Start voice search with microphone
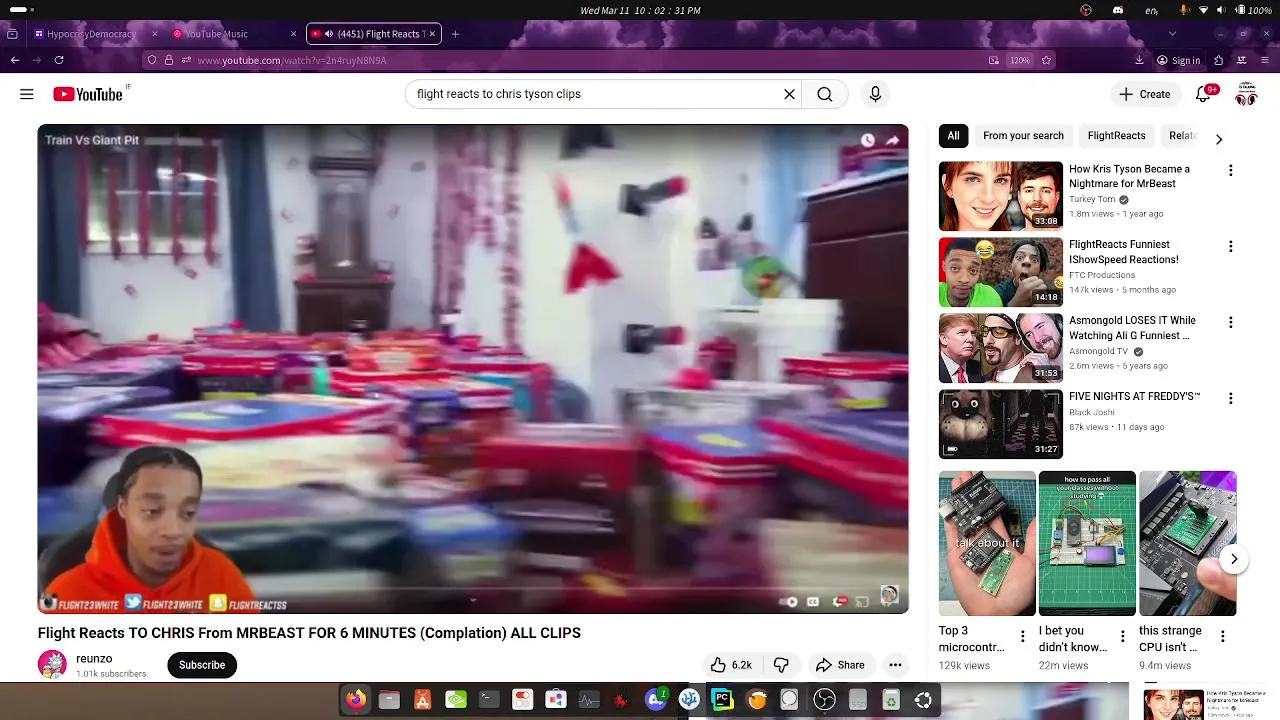 click(875, 94)
